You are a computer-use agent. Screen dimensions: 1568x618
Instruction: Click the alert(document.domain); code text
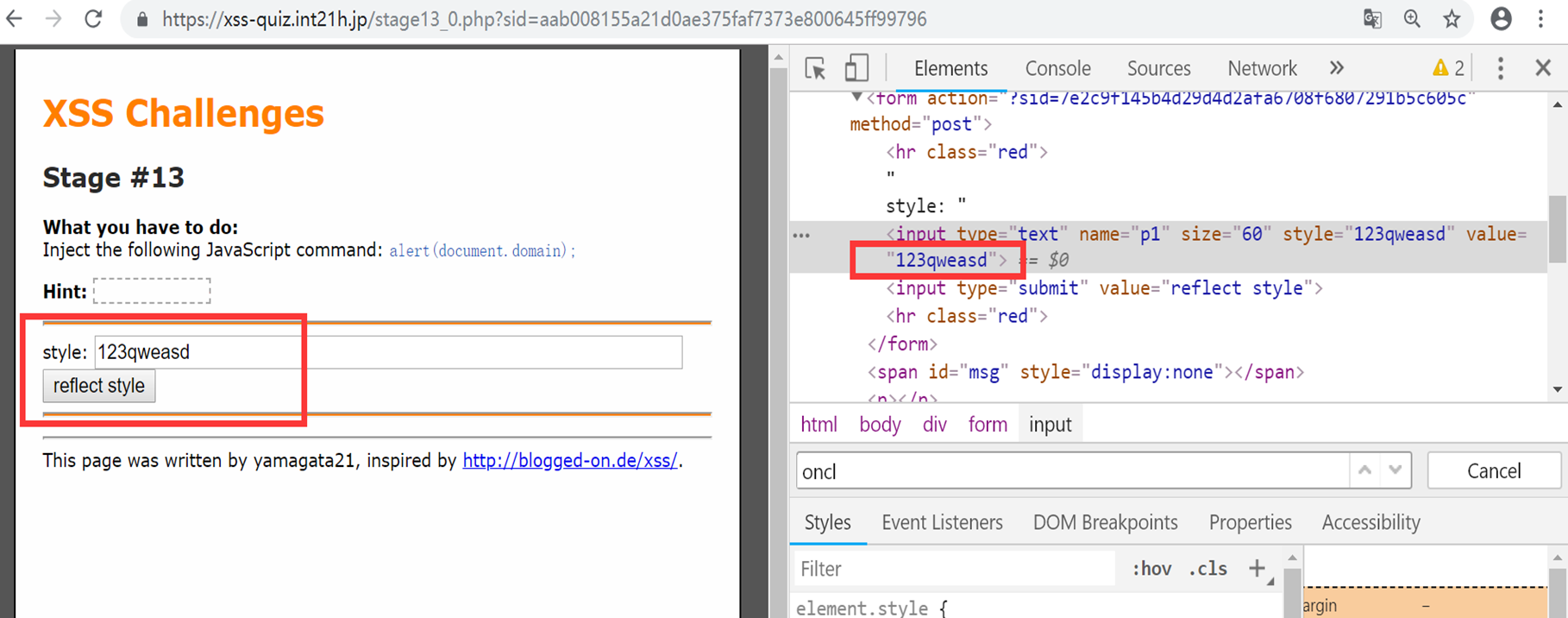pos(482,251)
